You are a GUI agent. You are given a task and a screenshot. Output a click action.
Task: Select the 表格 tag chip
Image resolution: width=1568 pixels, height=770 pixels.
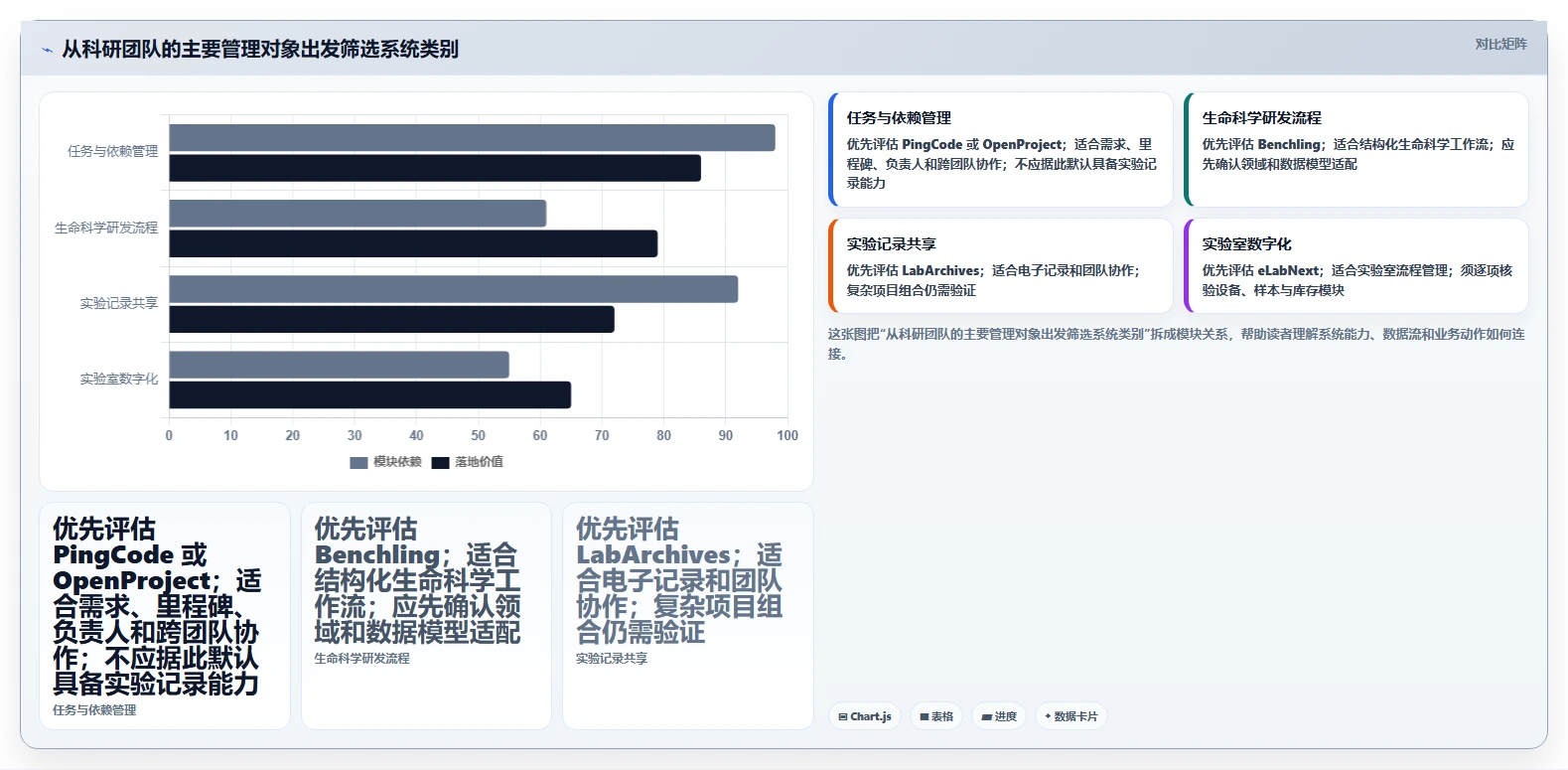(936, 716)
